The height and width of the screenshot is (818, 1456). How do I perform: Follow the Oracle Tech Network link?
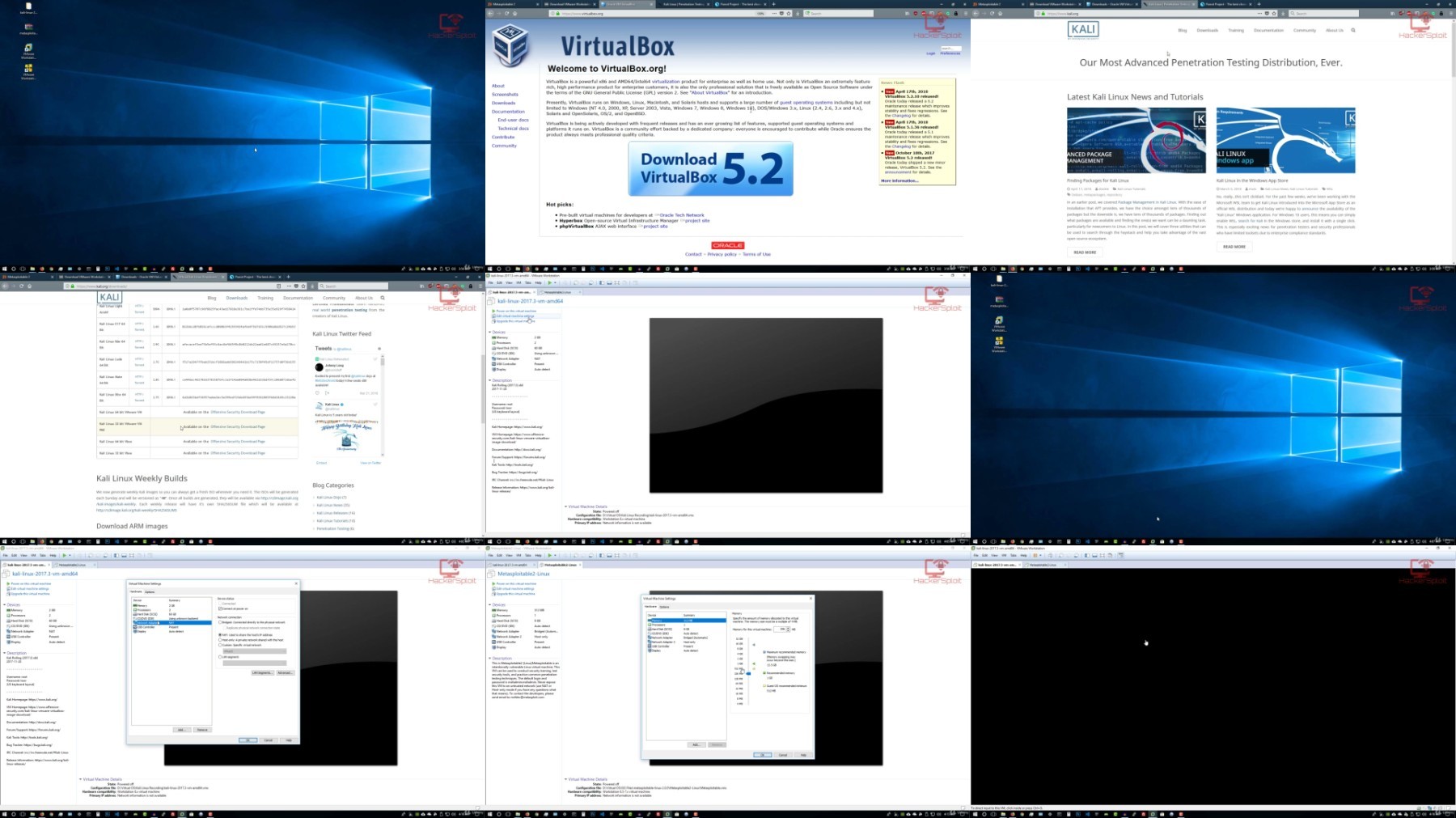(x=682, y=215)
